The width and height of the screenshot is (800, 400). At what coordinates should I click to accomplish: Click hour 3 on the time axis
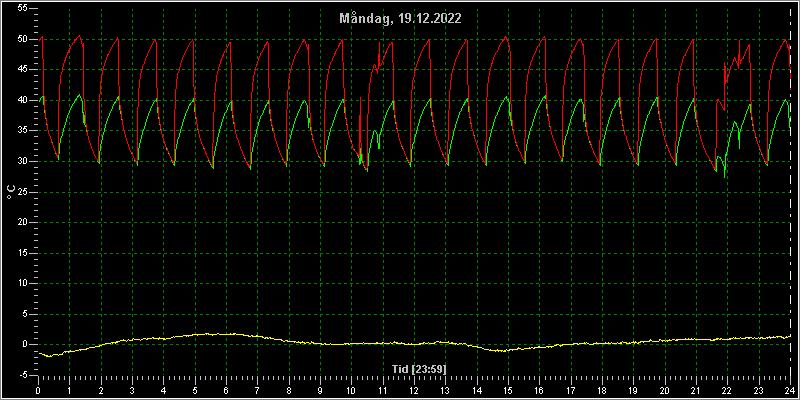(x=132, y=391)
